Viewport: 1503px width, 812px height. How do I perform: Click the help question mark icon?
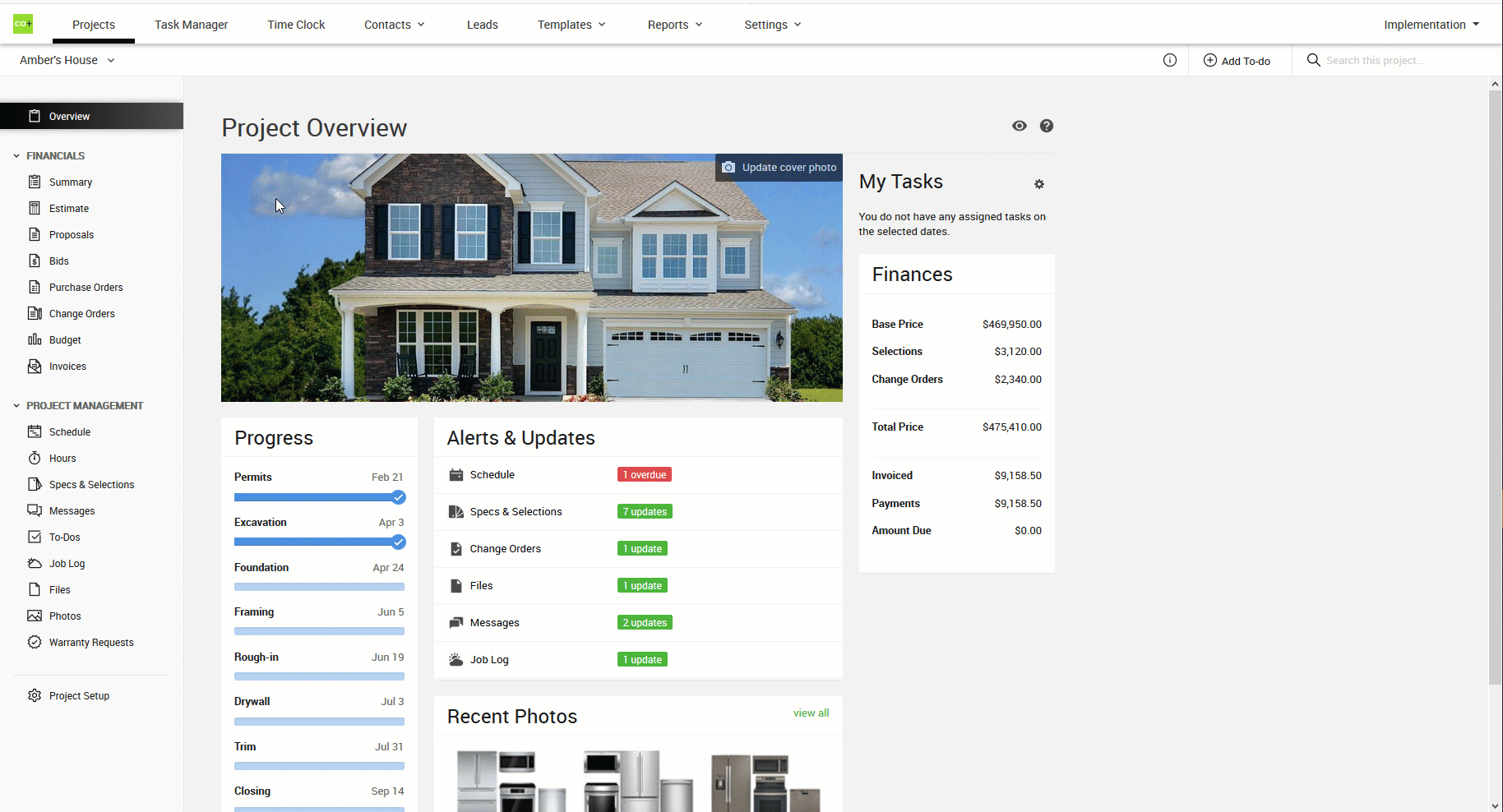point(1046,126)
